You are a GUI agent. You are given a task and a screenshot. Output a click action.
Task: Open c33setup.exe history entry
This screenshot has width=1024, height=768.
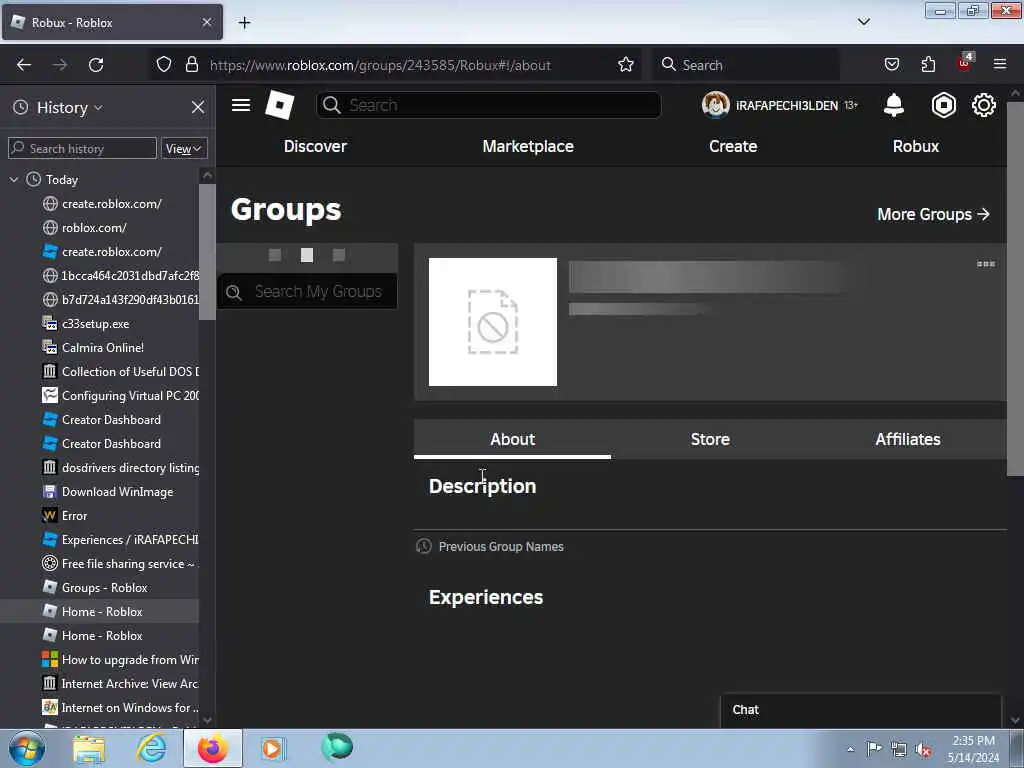pos(95,324)
